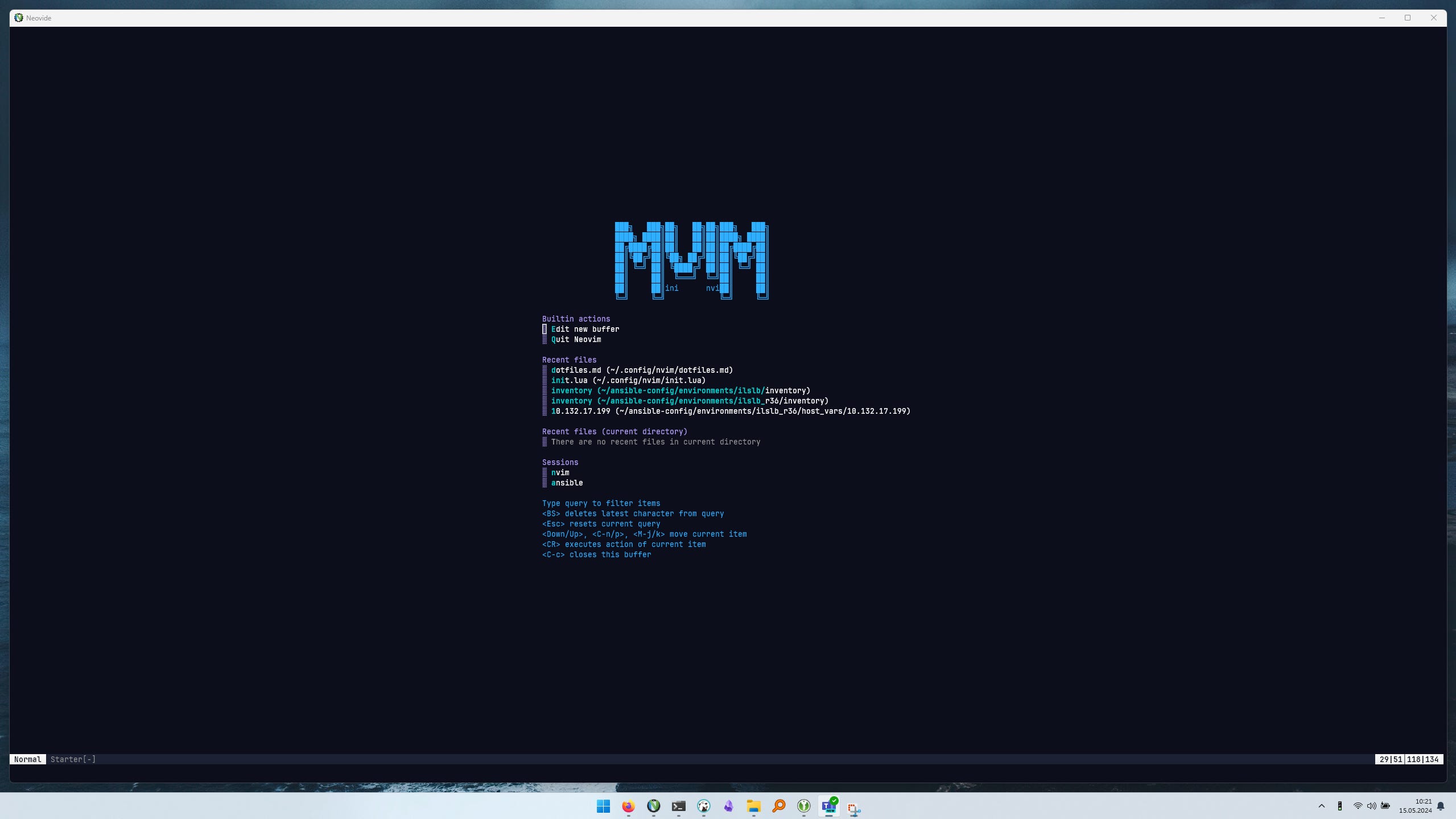This screenshot has height=819, width=1456.
Task: Open recent file init.lua
Action: [x=628, y=380]
